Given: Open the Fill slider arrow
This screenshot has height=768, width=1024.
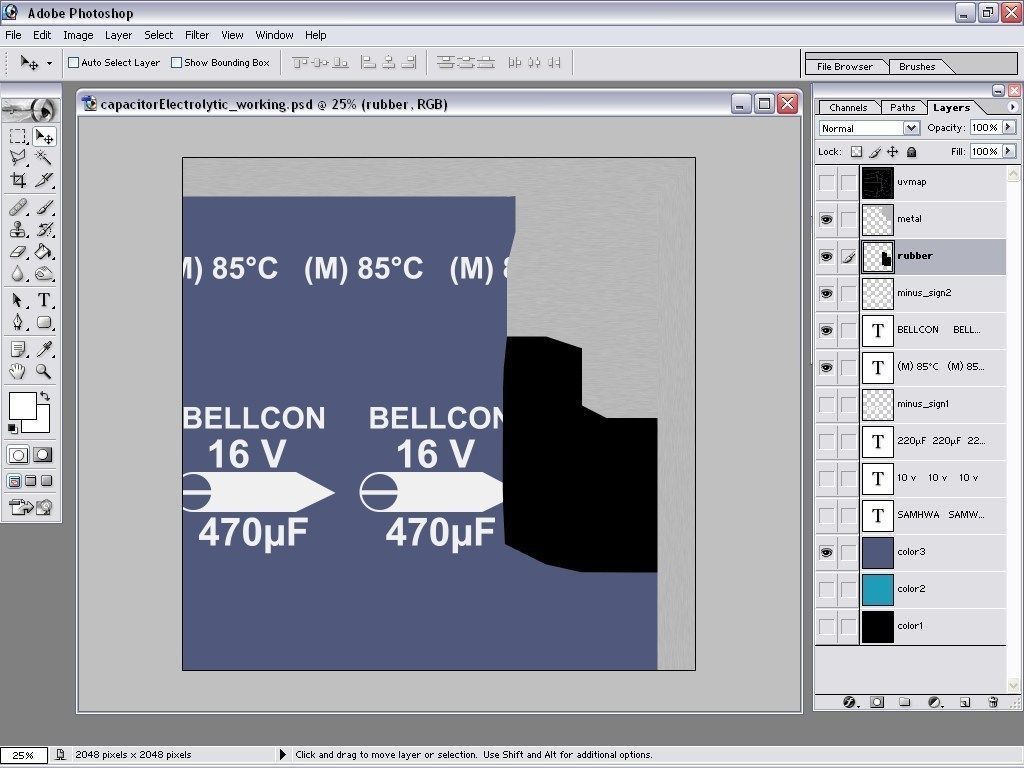Looking at the screenshot, I should (x=1009, y=152).
